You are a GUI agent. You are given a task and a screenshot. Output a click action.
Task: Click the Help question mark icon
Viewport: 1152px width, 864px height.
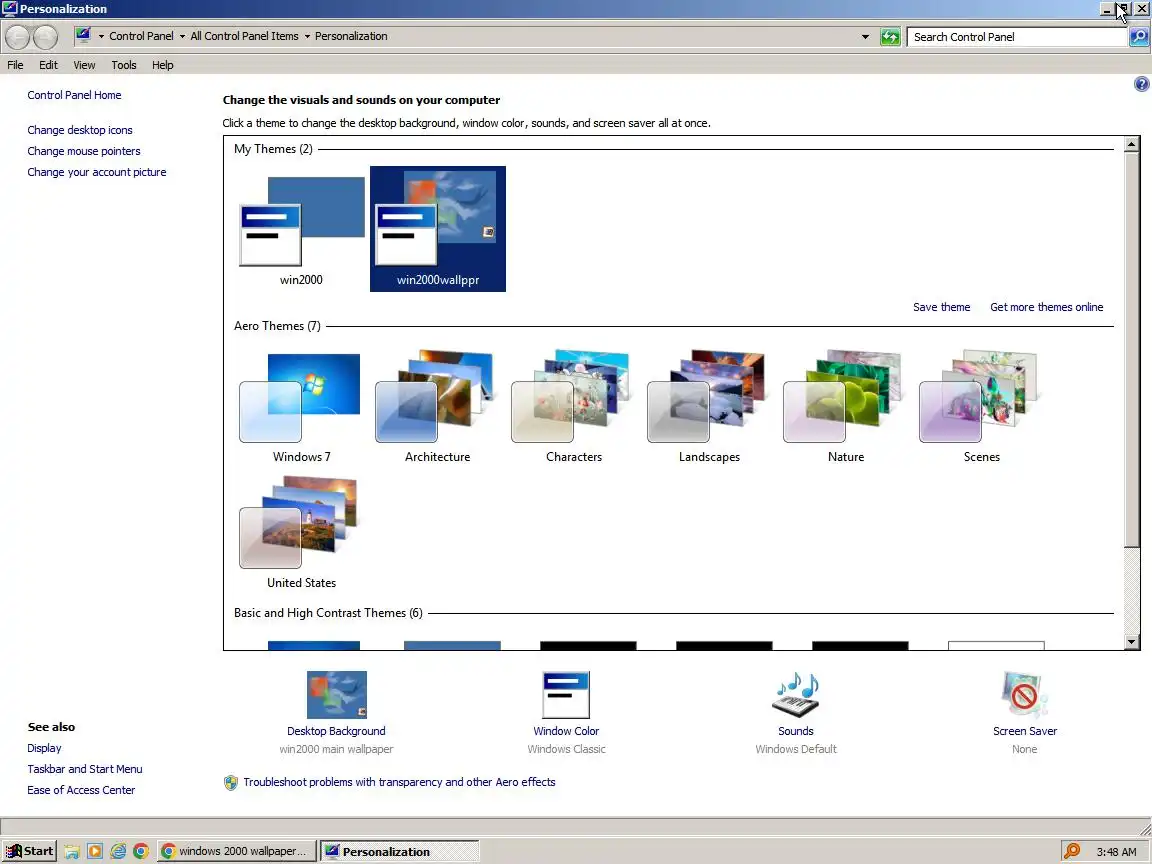click(1141, 84)
